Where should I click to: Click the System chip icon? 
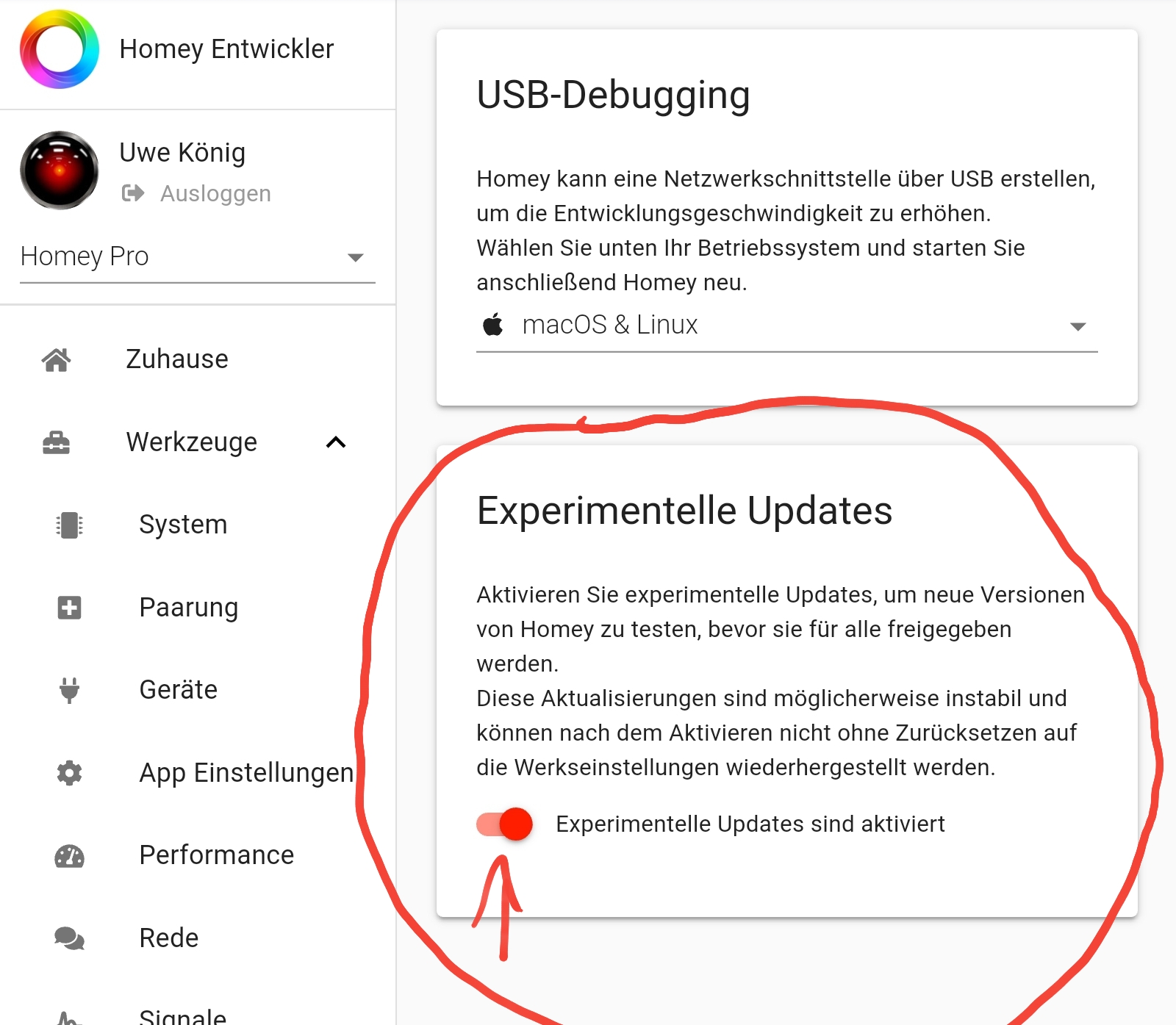pos(69,525)
